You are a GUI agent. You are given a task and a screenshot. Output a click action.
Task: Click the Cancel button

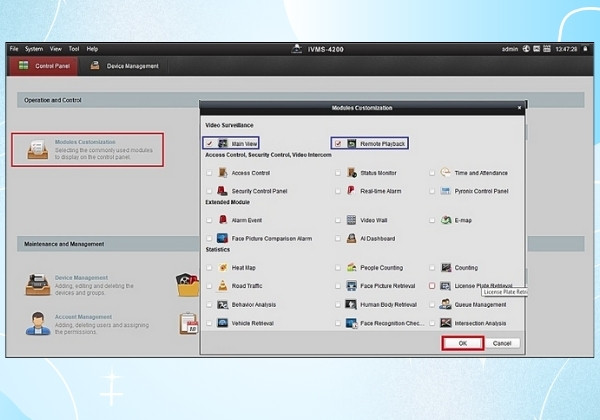click(502, 343)
